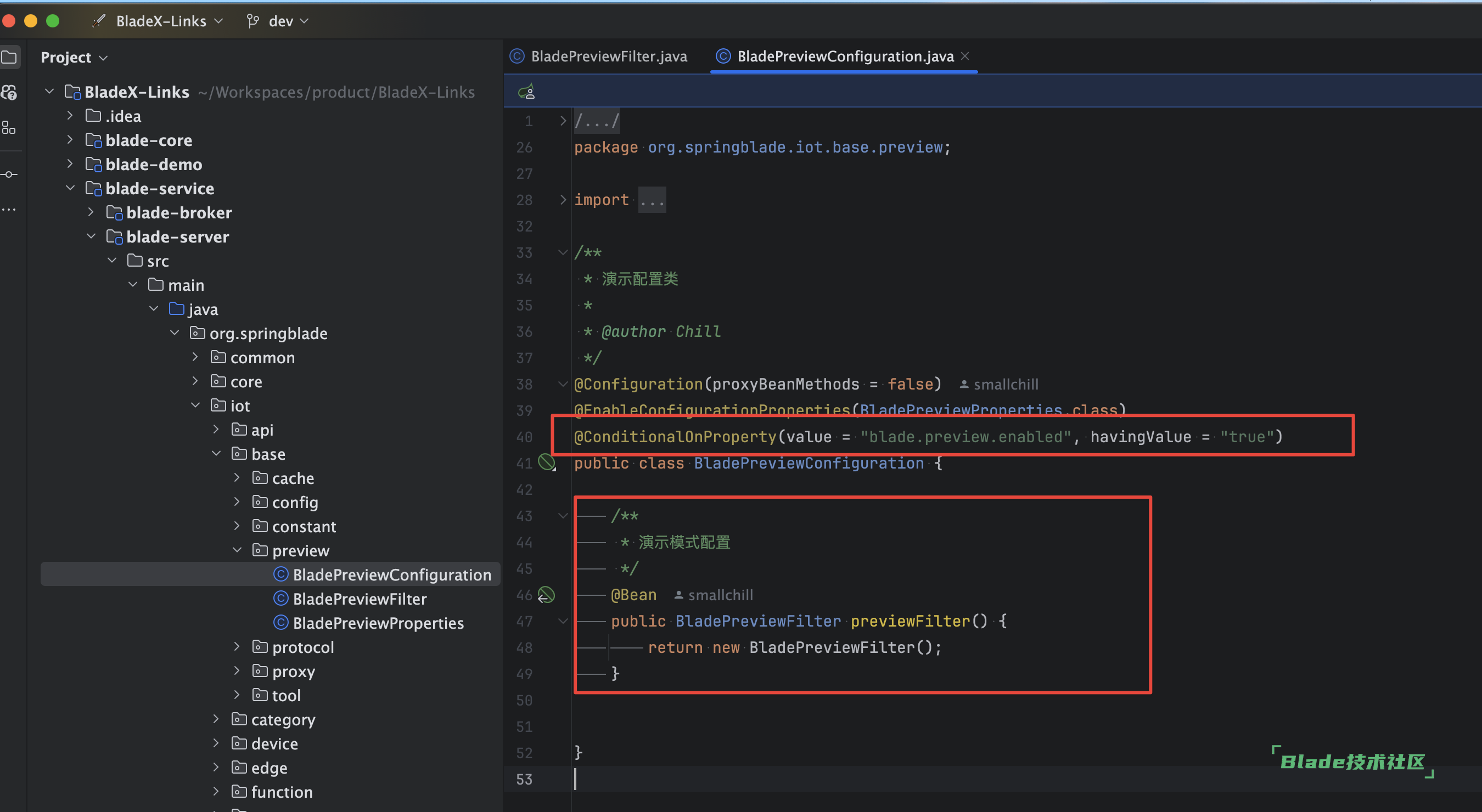The width and height of the screenshot is (1482, 812).
Task: Click the bean navigation gutter icon on line 46
Action: (x=546, y=595)
